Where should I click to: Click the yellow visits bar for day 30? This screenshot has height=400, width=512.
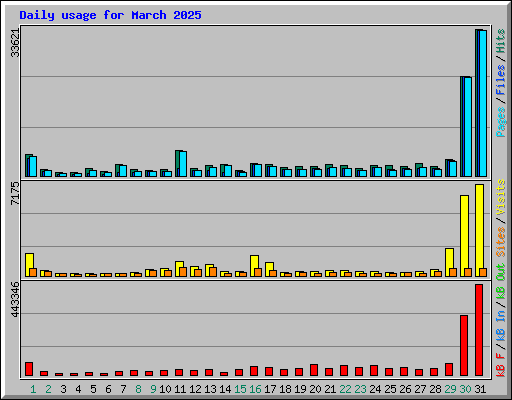coord(464,236)
